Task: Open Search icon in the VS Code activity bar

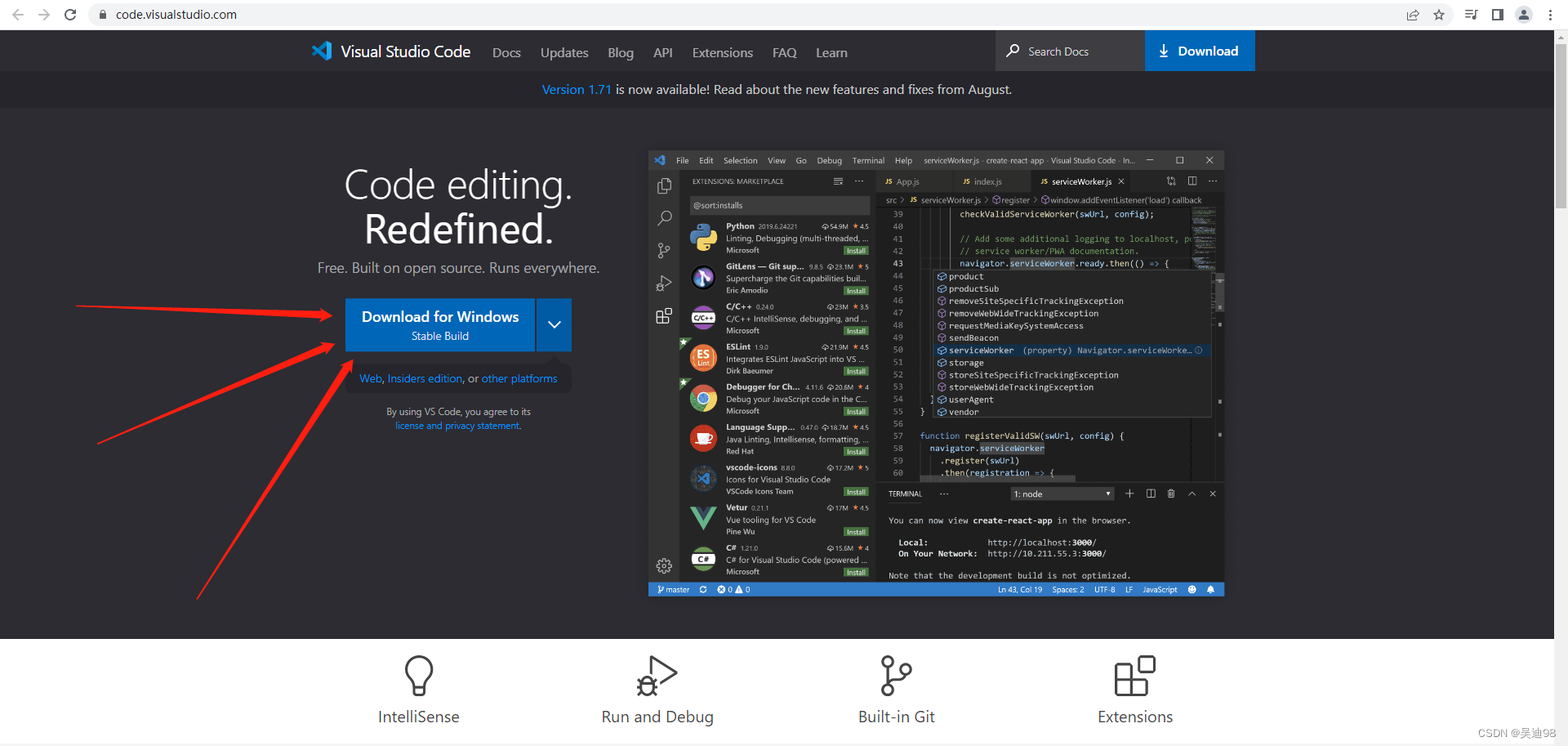Action: pyautogui.click(x=664, y=218)
